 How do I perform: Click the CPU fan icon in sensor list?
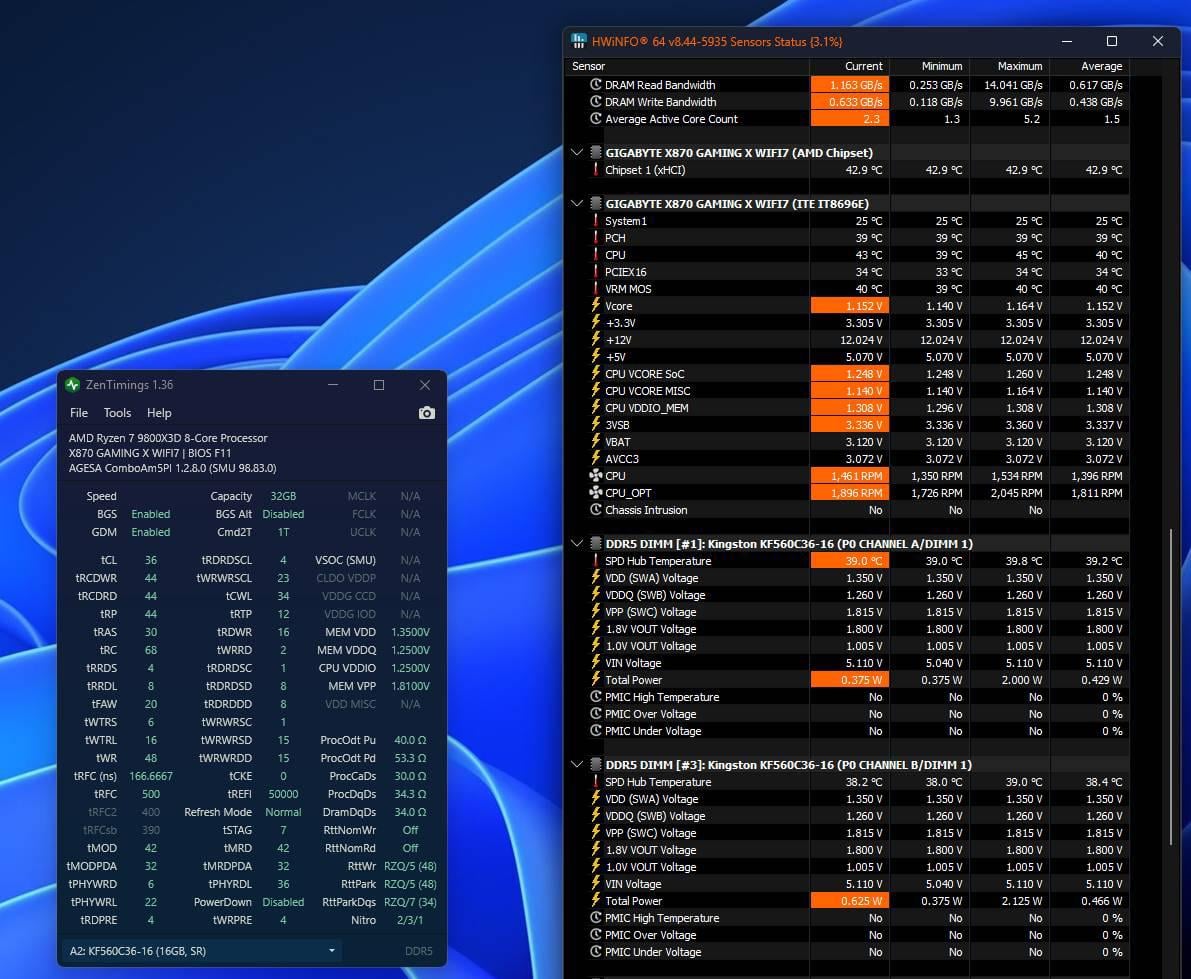pos(597,476)
